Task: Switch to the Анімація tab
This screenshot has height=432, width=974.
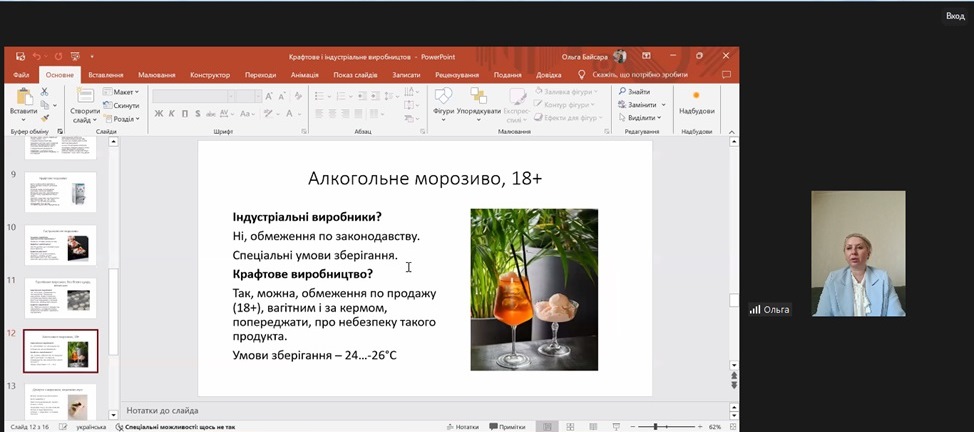Action: click(x=304, y=75)
